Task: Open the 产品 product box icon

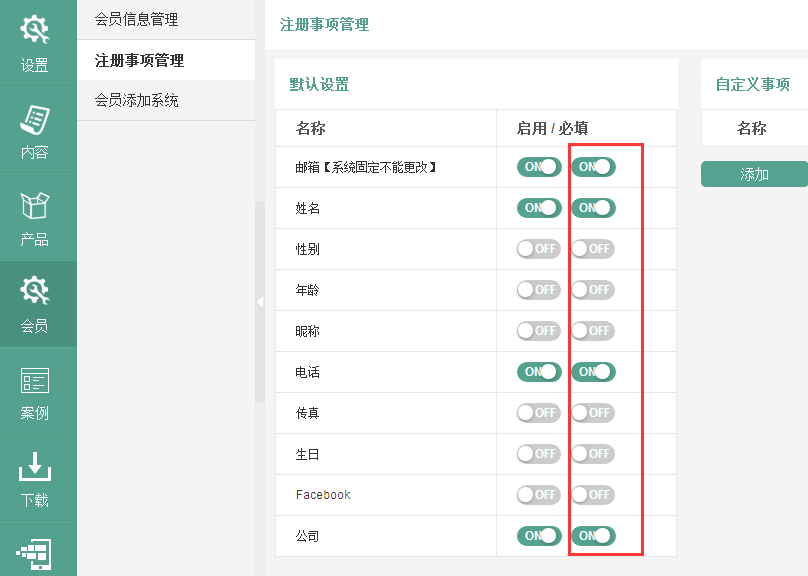Action: [x=36, y=217]
